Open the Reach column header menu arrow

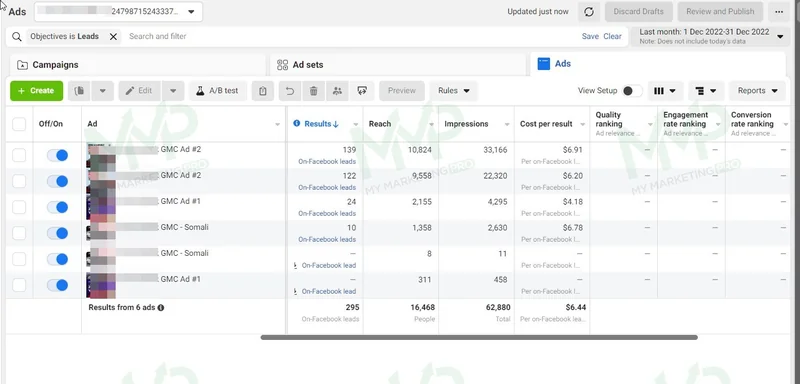pyautogui.click(x=431, y=124)
